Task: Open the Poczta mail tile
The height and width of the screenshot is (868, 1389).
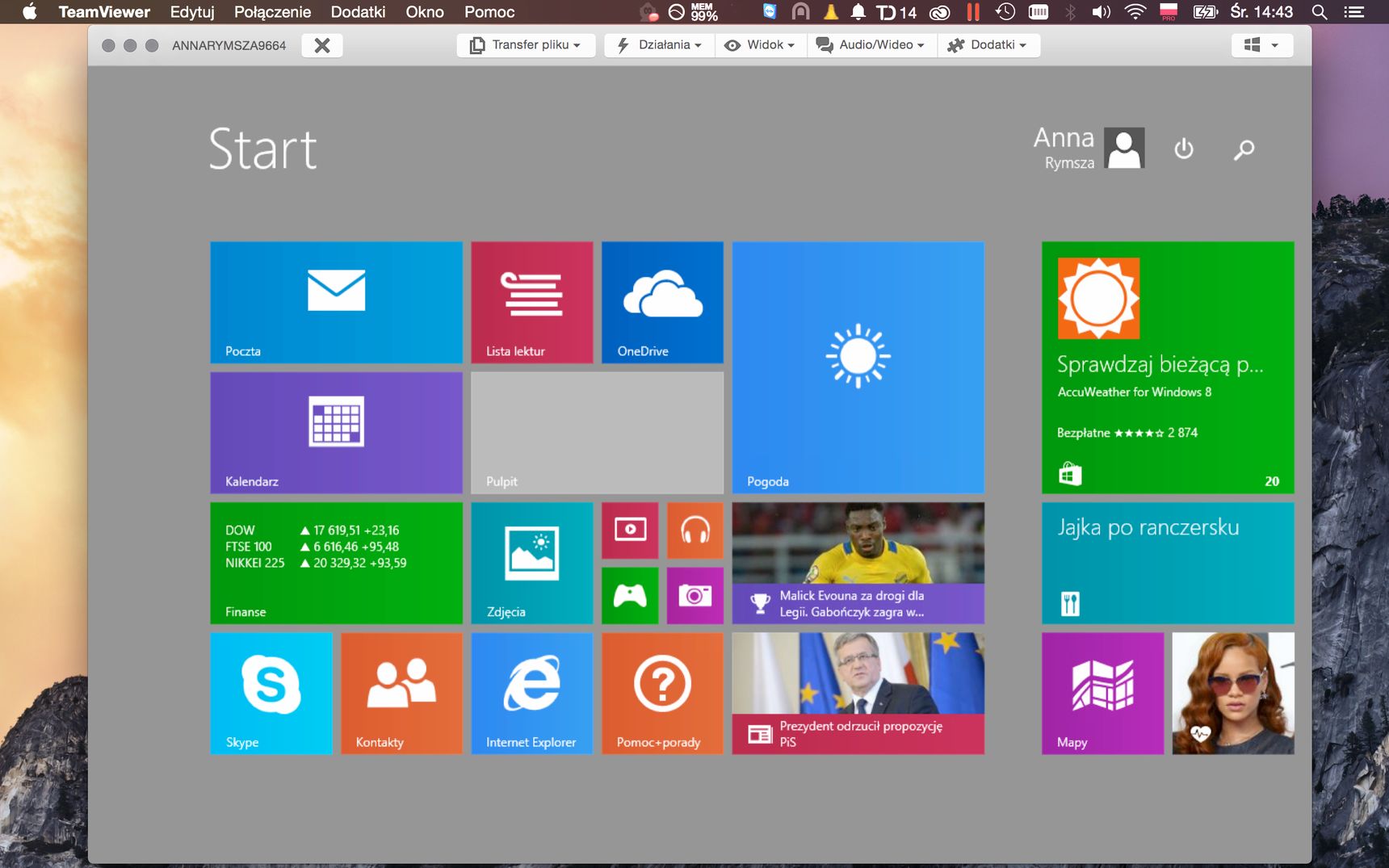Action: (336, 302)
